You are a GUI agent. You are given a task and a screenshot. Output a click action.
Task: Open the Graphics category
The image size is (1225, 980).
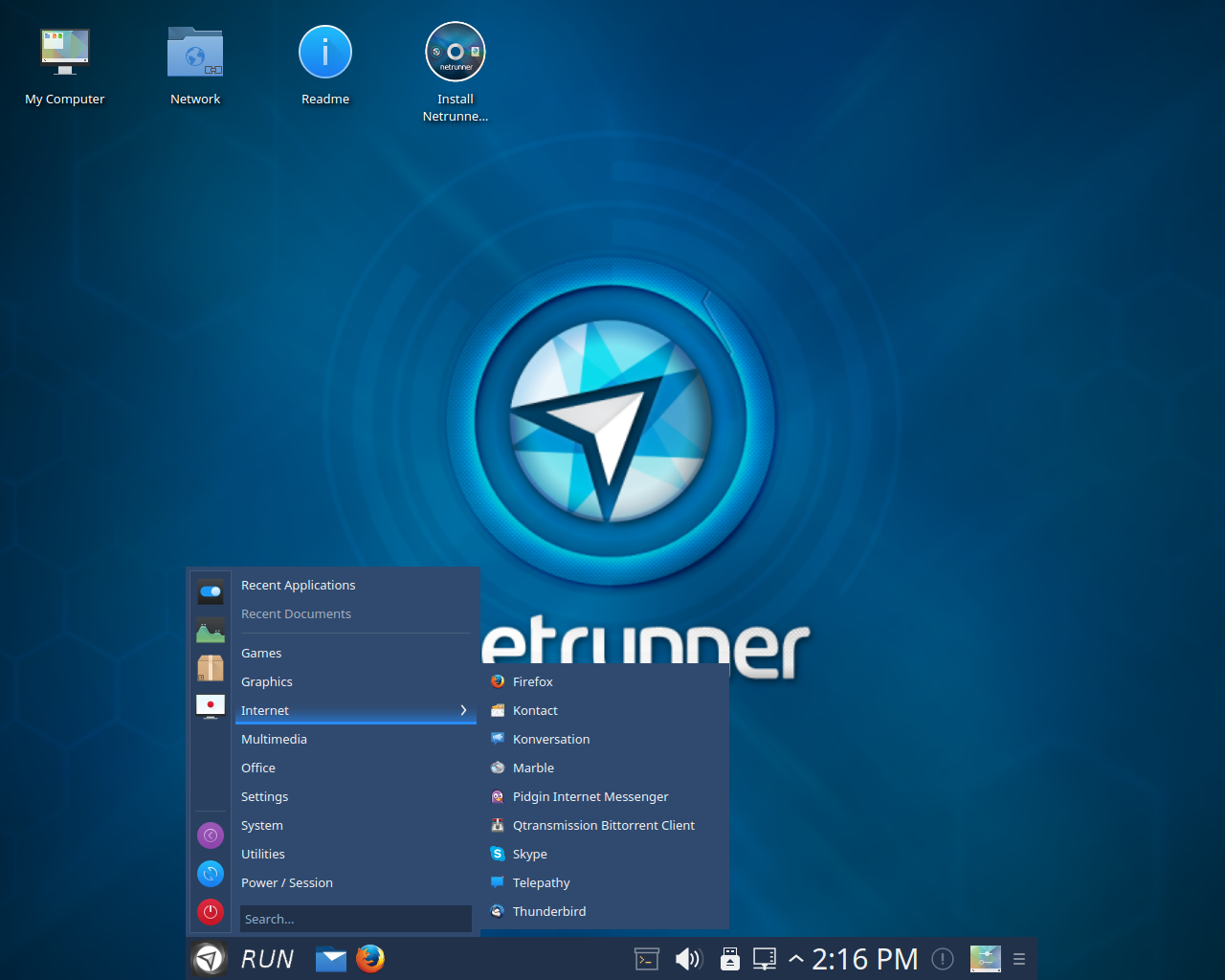pos(356,681)
